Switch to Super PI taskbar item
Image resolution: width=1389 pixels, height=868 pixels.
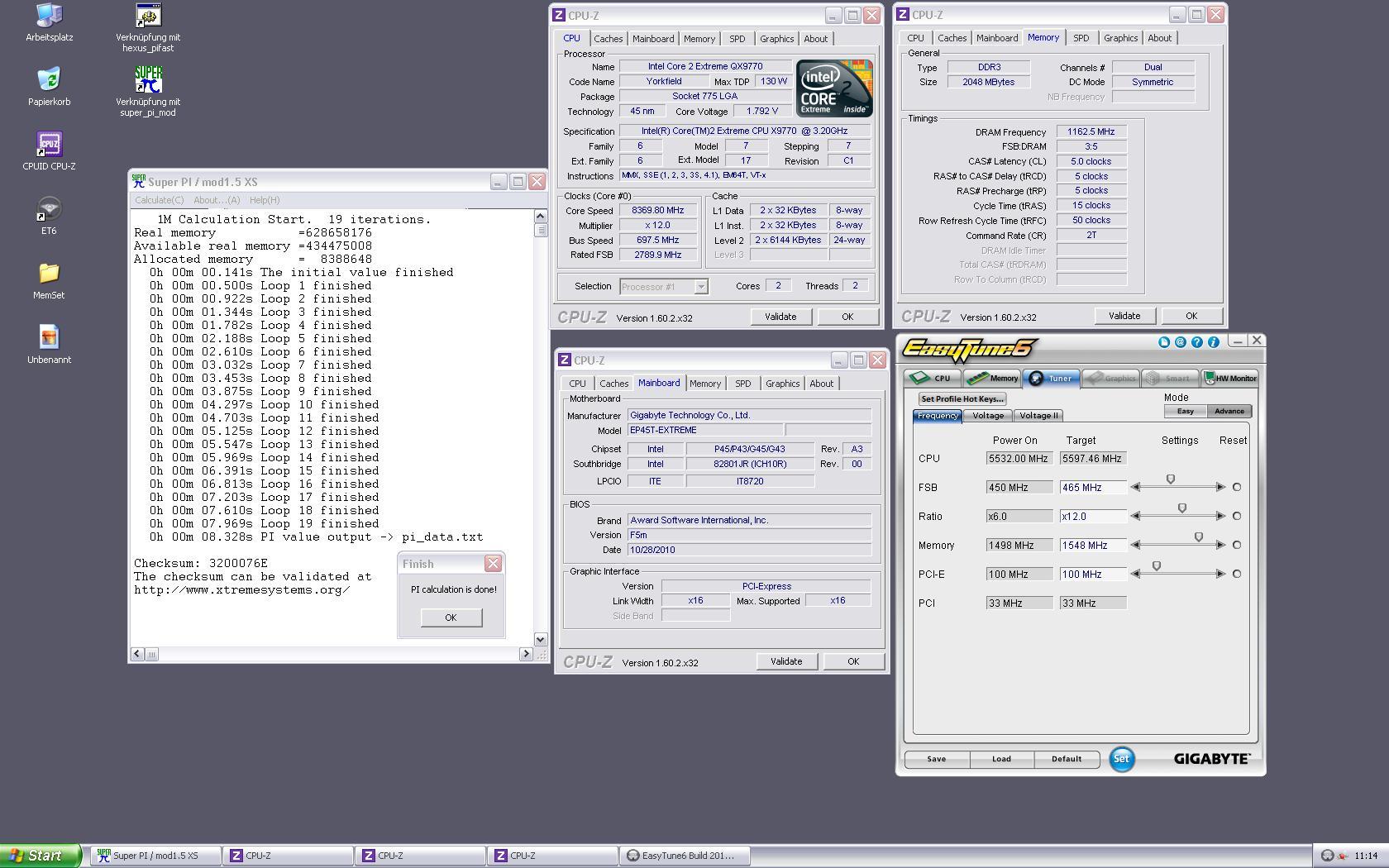point(156,856)
